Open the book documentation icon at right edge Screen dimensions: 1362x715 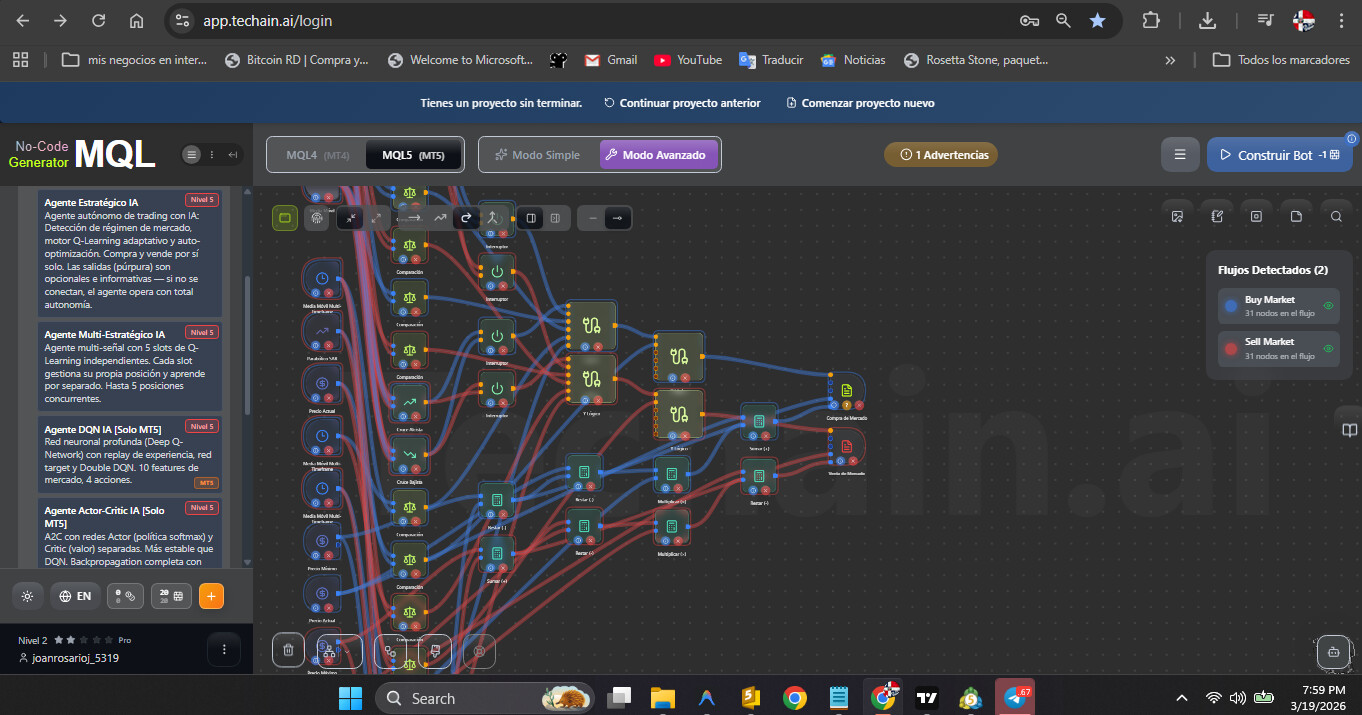click(x=1349, y=429)
